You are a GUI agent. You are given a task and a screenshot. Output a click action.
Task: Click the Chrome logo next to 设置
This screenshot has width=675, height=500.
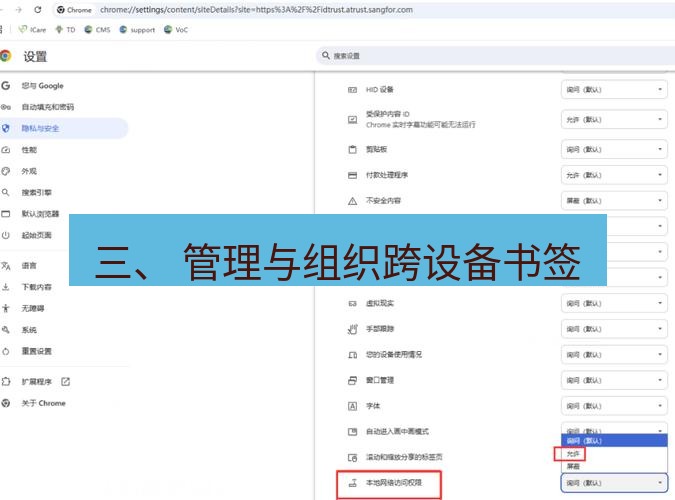[5, 56]
